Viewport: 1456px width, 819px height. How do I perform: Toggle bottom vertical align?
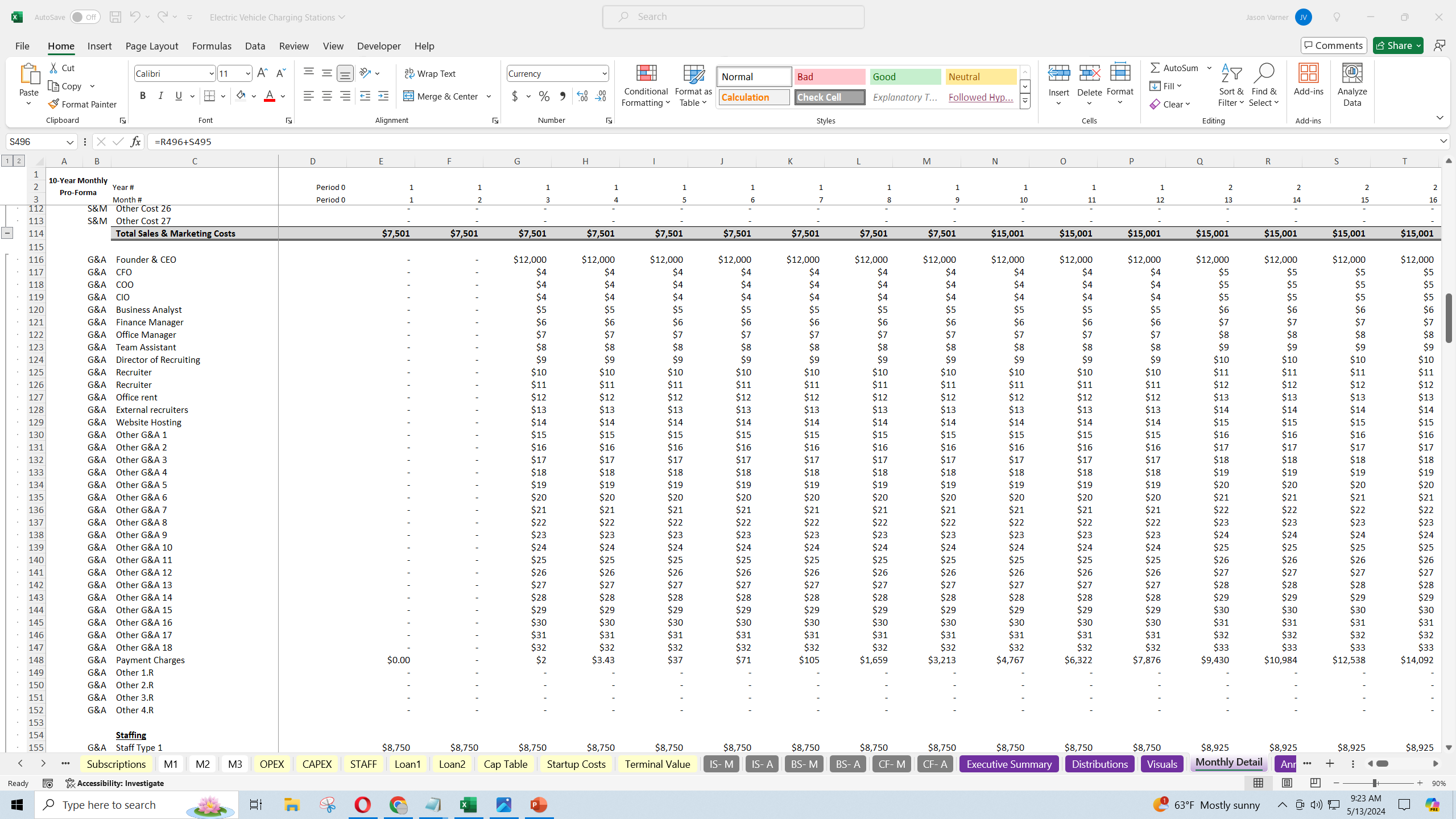click(345, 73)
